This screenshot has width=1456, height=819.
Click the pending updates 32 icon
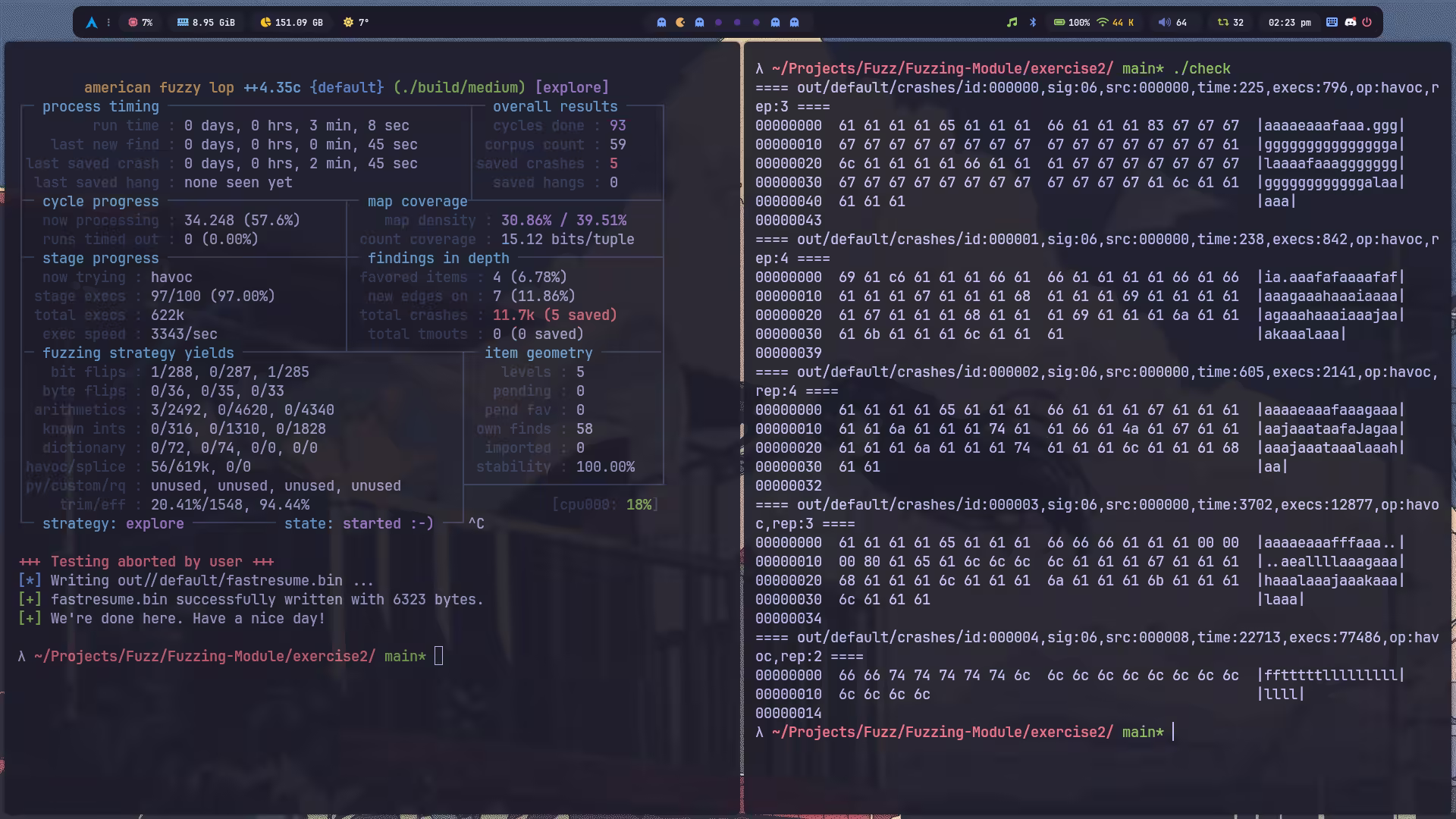(x=1230, y=23)
